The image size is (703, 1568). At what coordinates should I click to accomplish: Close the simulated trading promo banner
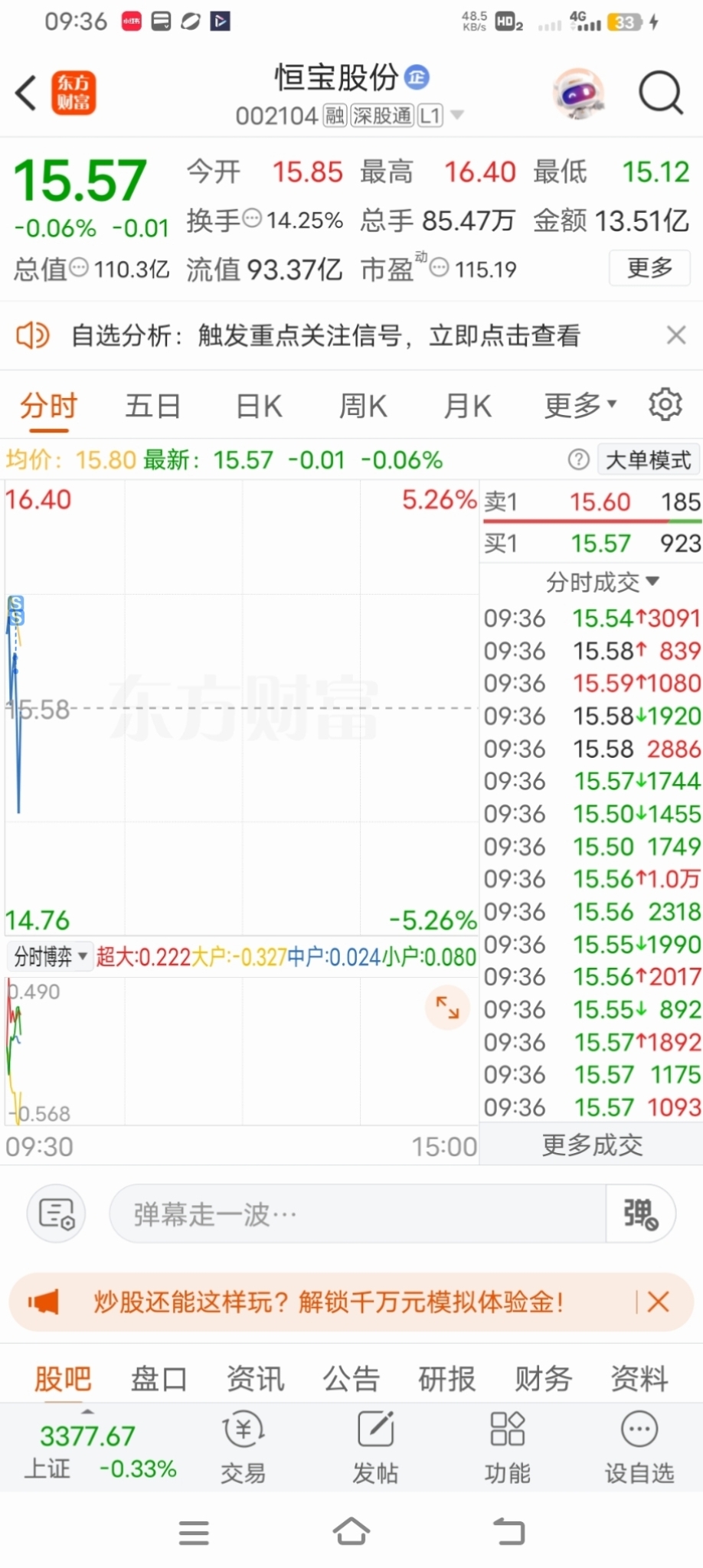(659, 1302)
